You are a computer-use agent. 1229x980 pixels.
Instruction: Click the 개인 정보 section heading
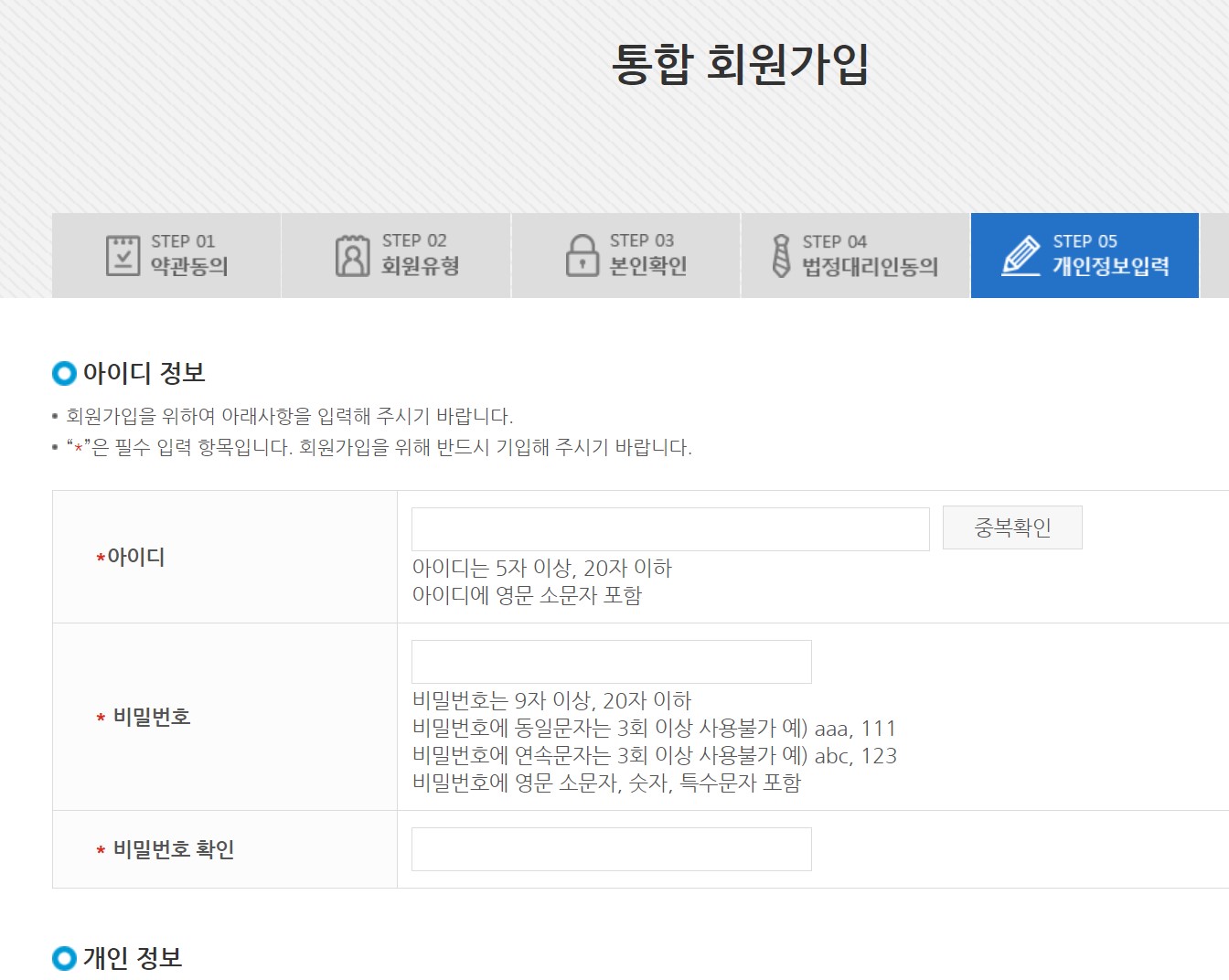coord(133,958)
